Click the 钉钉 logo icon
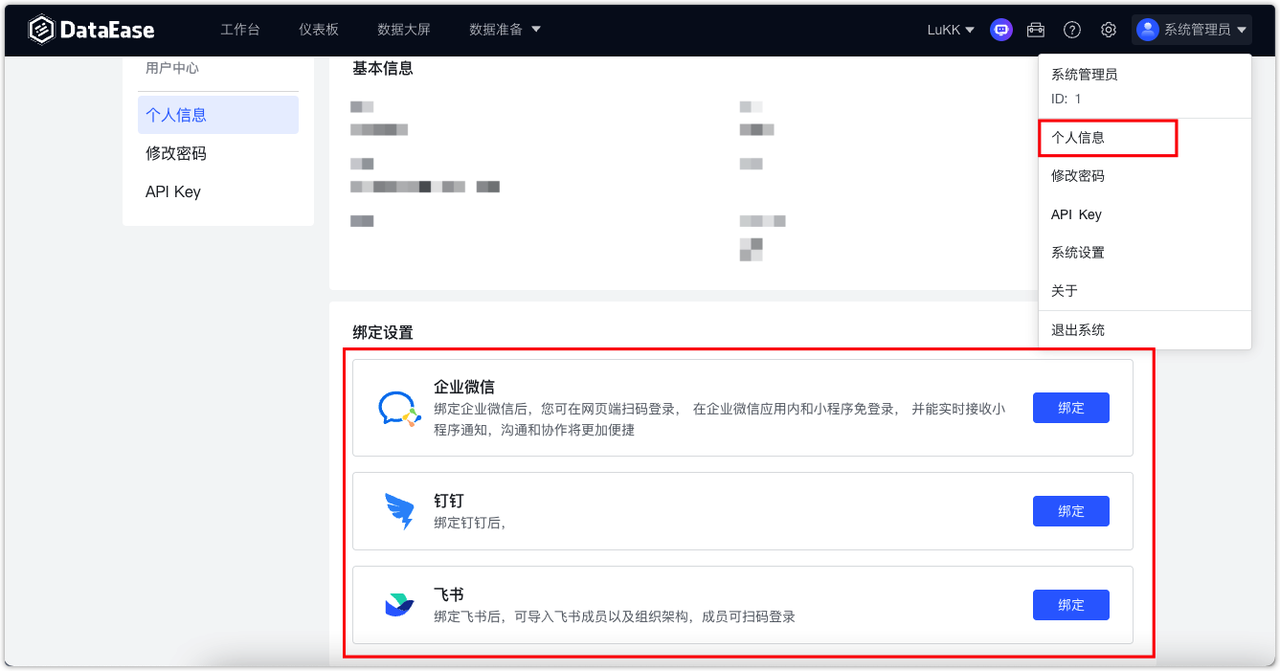This screenshot has width=1280, height=671. point(399,511)
